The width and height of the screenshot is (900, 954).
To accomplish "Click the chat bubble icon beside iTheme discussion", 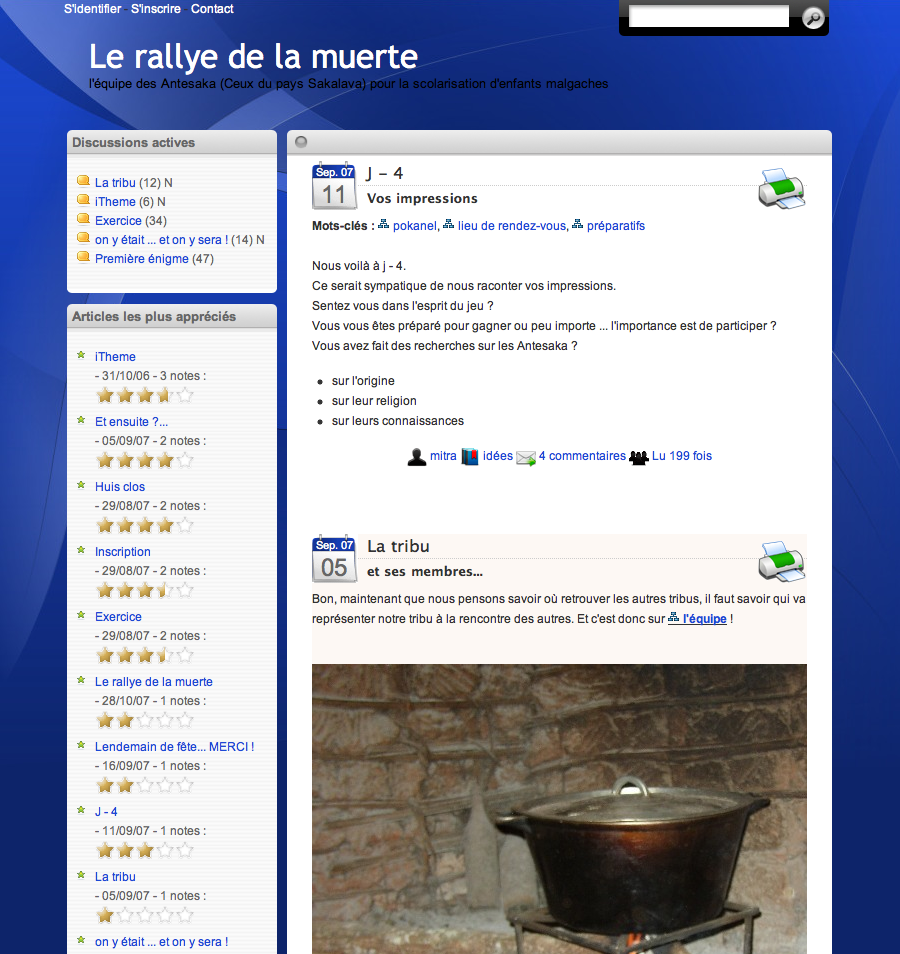I will [x=83, y=200].
